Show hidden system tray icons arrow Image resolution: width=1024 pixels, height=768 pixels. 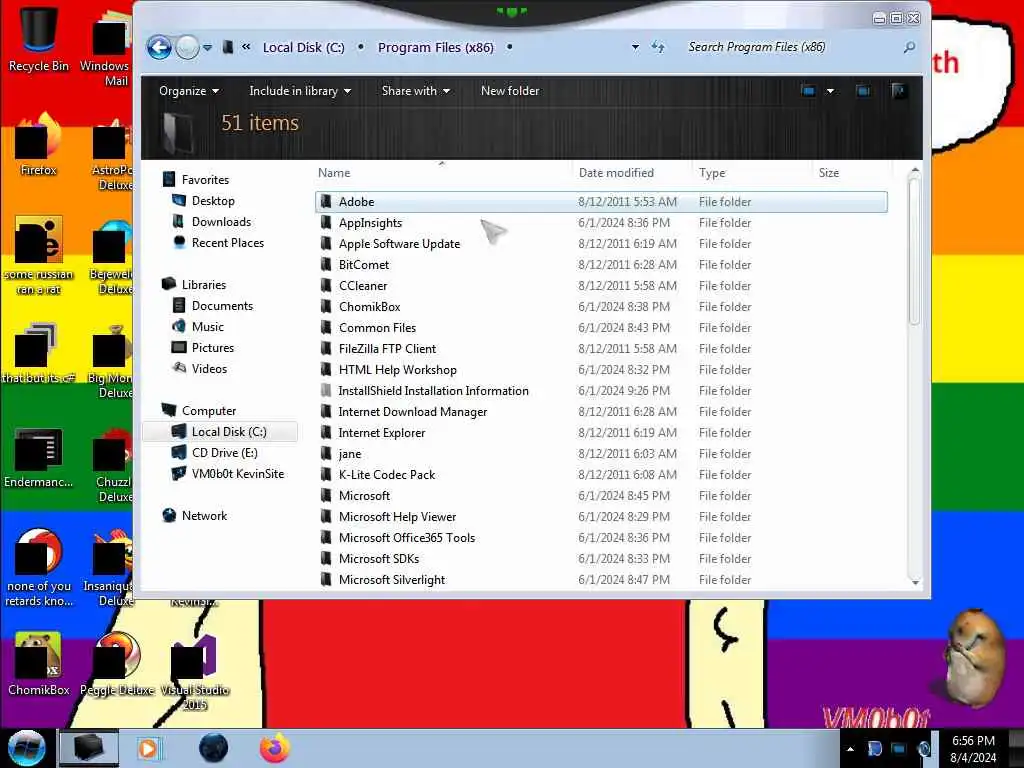pyautogui.click(x=850, y=748)
